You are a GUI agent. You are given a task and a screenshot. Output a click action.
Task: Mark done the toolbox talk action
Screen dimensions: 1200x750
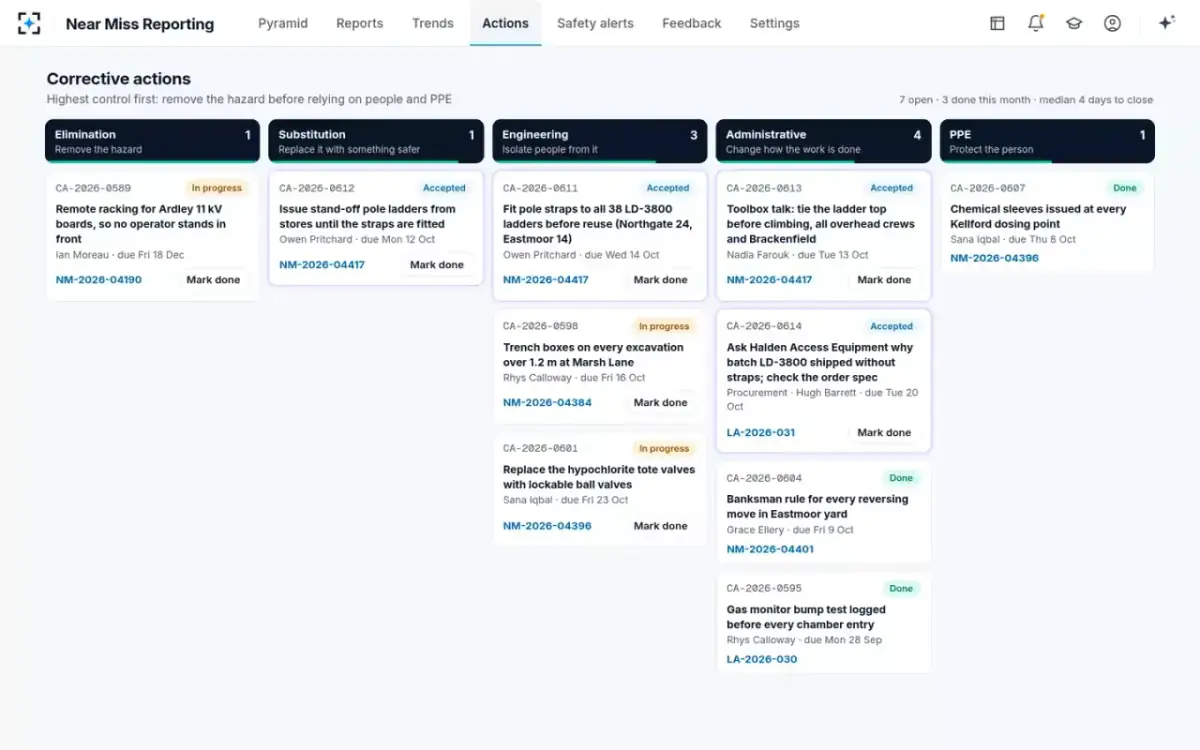click(x=884, y=280)
